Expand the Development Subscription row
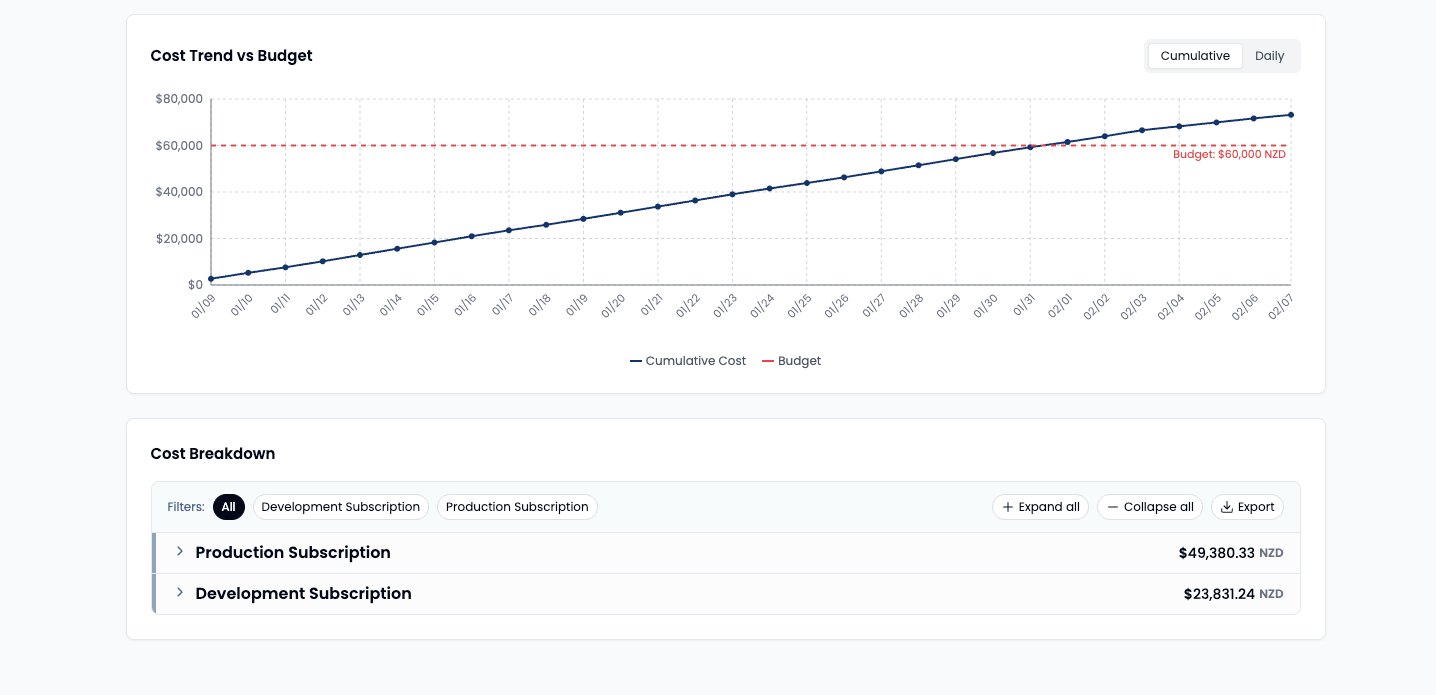 pyautogui.click(x=303, y=593)
